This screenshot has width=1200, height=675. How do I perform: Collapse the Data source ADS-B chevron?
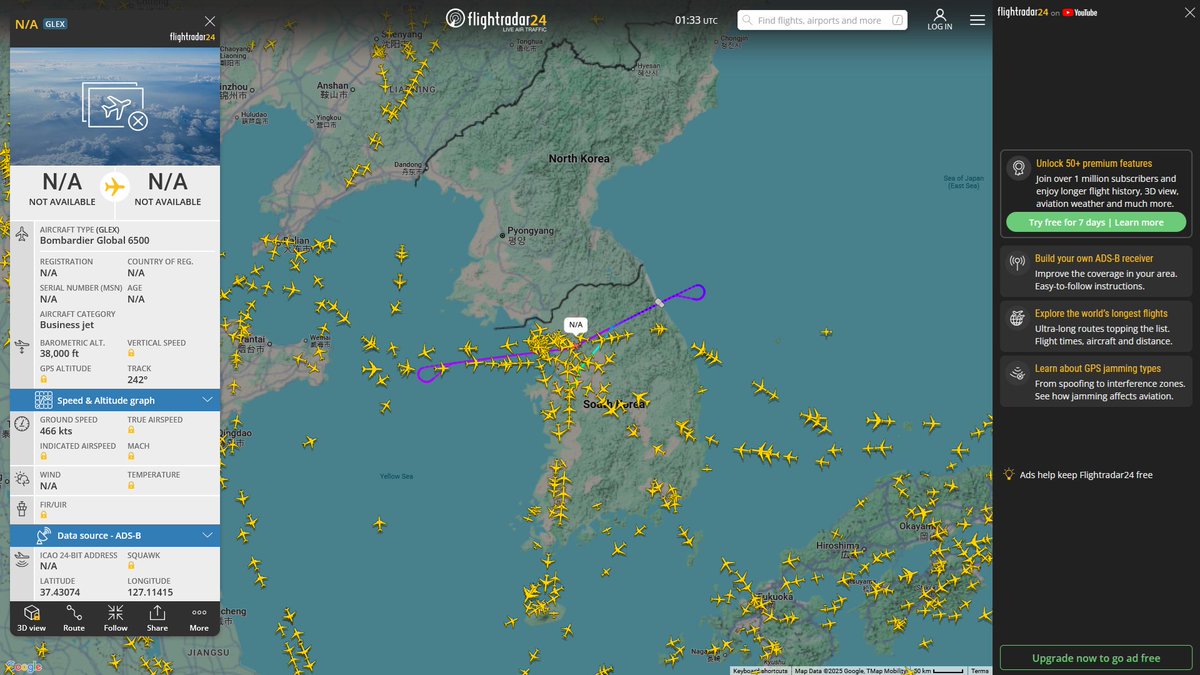click(207, 535)
